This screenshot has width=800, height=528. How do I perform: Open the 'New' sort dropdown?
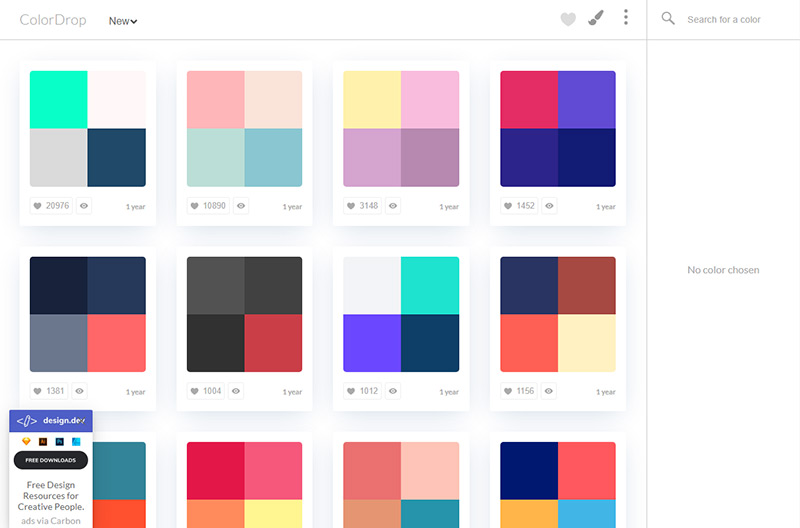point(122,21)
